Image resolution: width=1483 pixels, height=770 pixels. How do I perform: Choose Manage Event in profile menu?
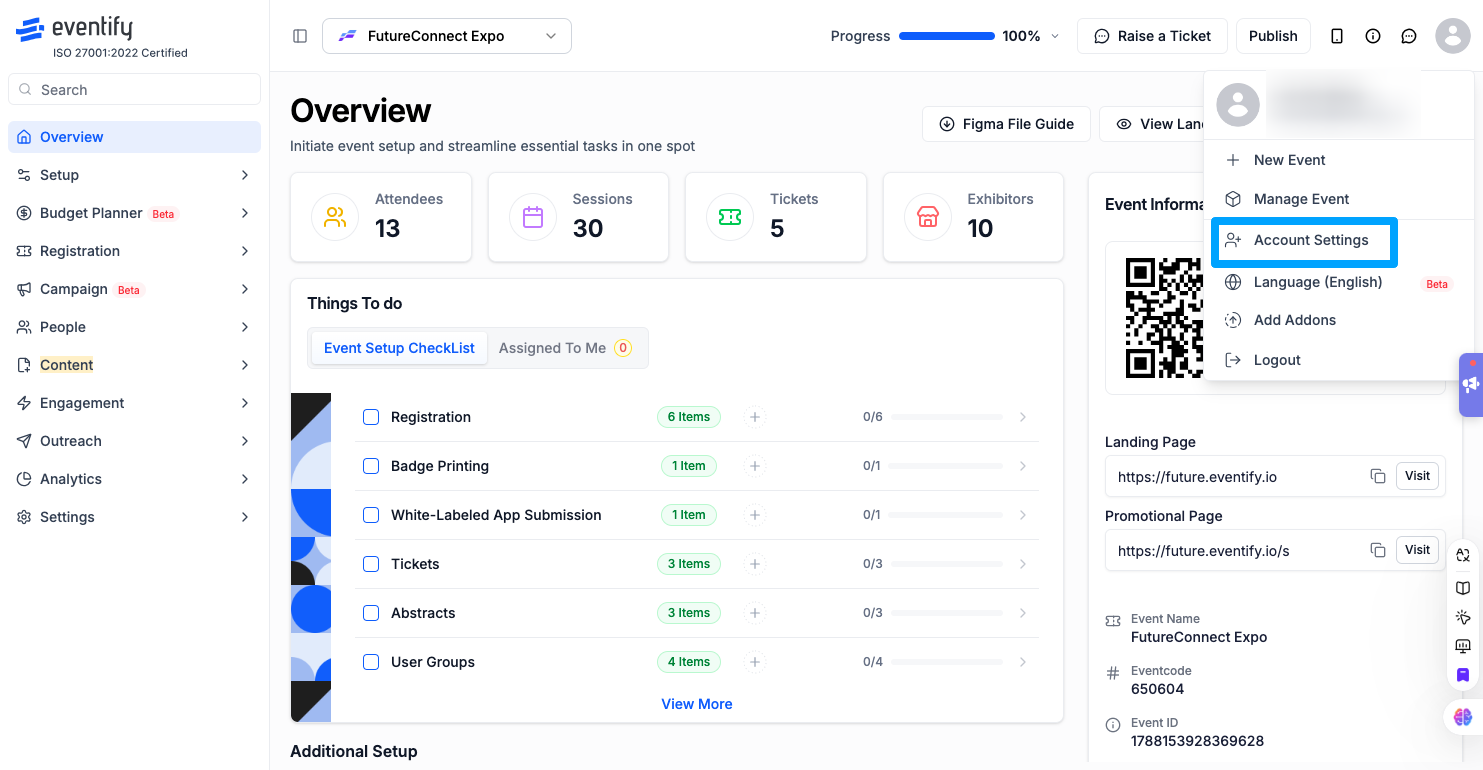tap(1339, 199)
